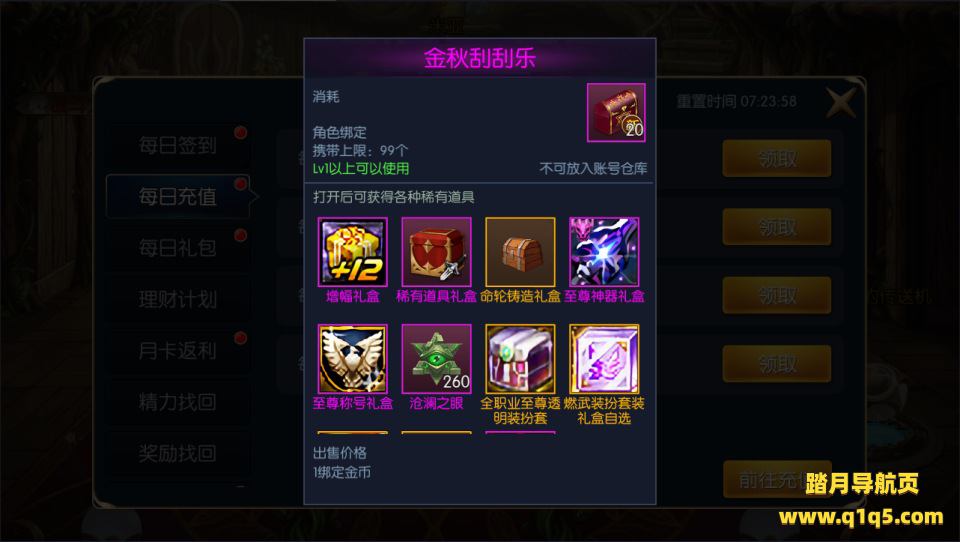
Task: Open the 奖励找回 tab
Action: point(178,454)
